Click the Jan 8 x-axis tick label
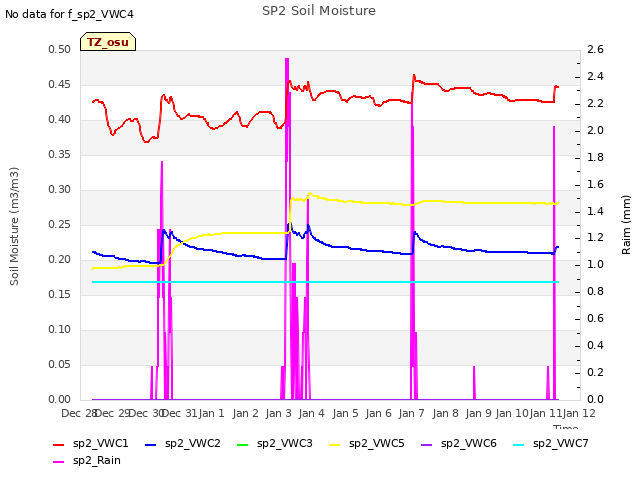640x480 pixels. click(x=445, y=413)
